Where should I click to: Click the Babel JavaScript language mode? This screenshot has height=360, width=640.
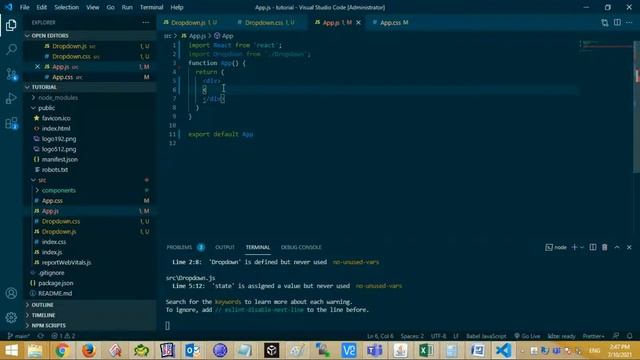[486, 336]
